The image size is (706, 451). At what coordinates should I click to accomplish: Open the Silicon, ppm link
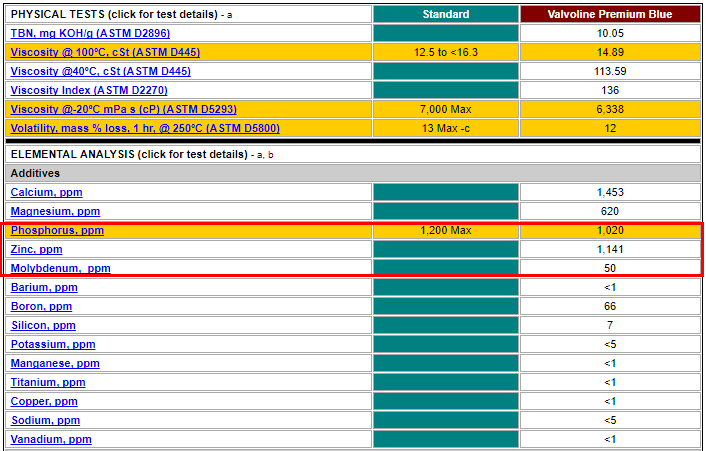pos(43,325)
